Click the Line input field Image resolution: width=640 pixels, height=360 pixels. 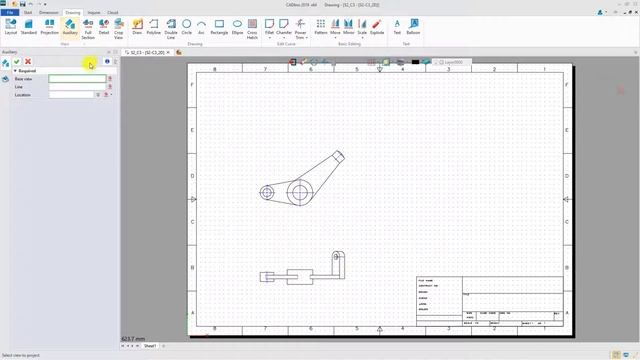[x=77, y=87]
